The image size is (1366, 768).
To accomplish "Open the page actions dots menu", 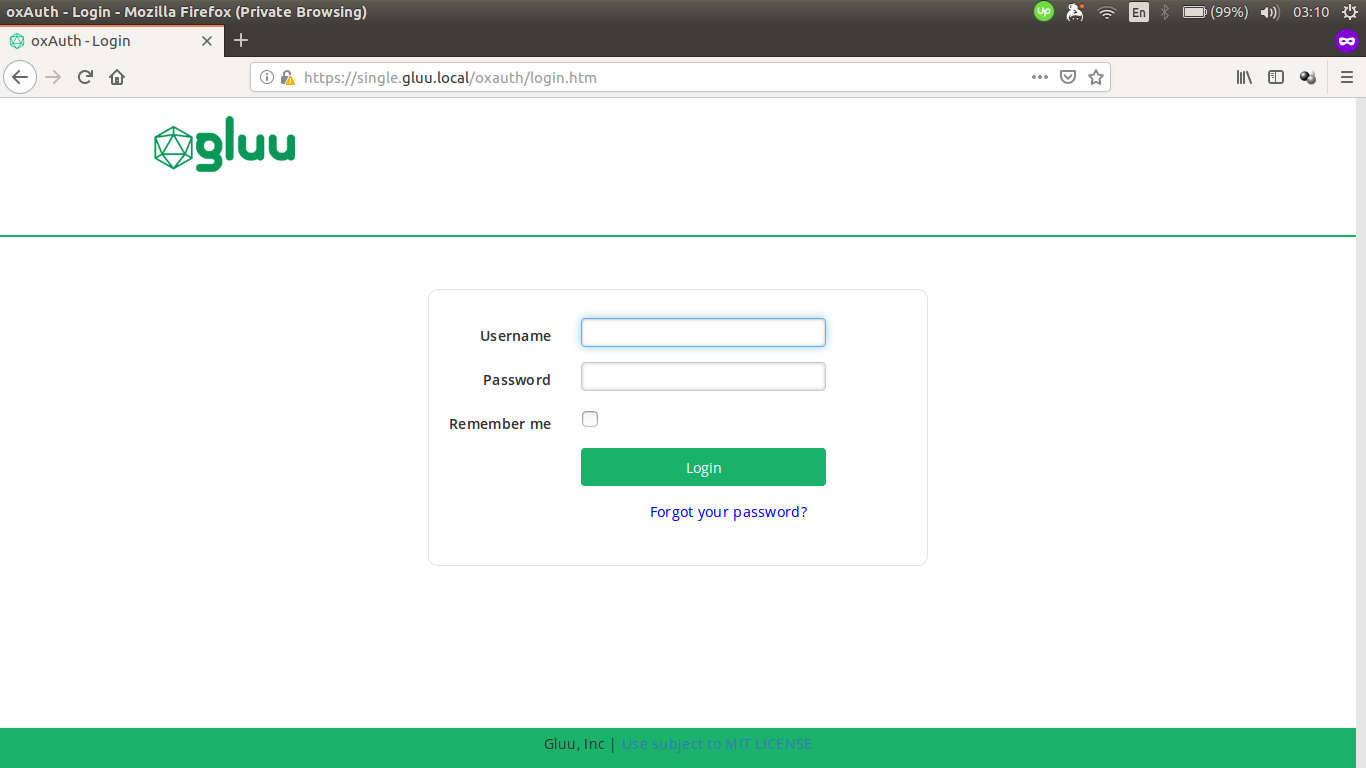I will pyautogui.click(x=1040, y=77).
